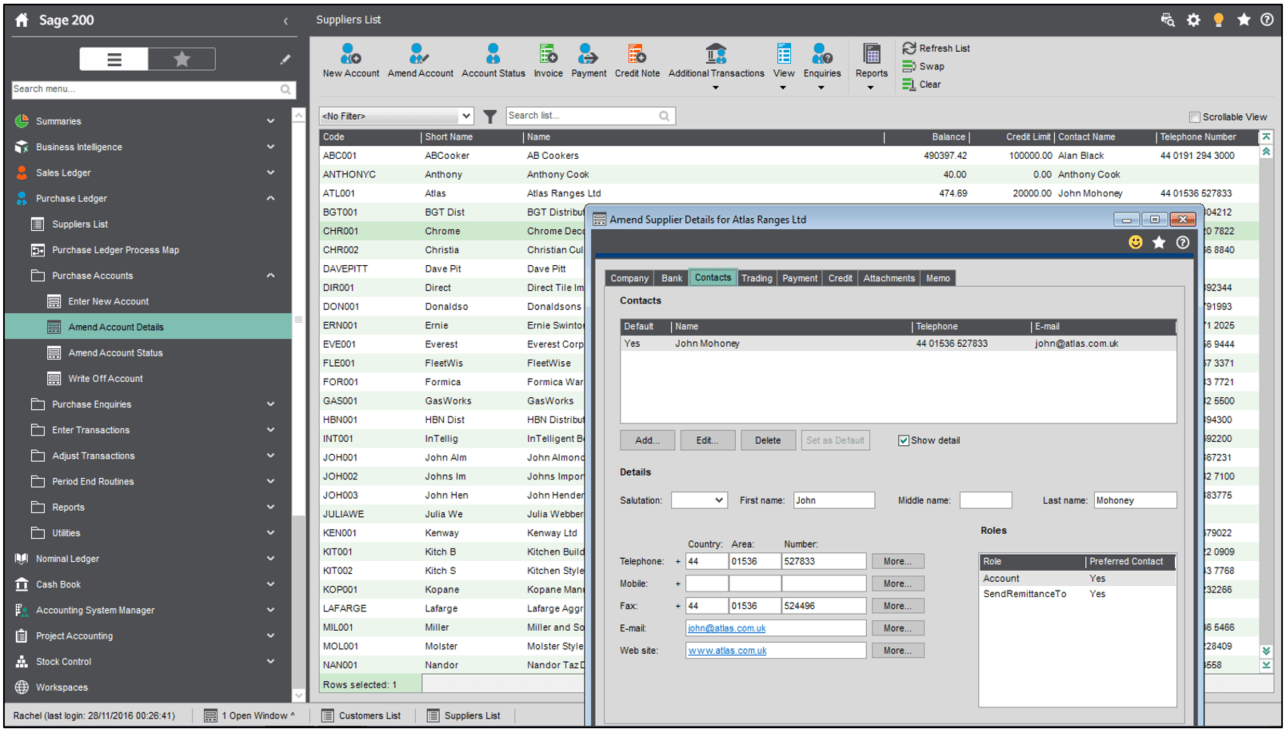Switch to the Payment tab in dialog

pyautogui.click(x=800, y=278)
